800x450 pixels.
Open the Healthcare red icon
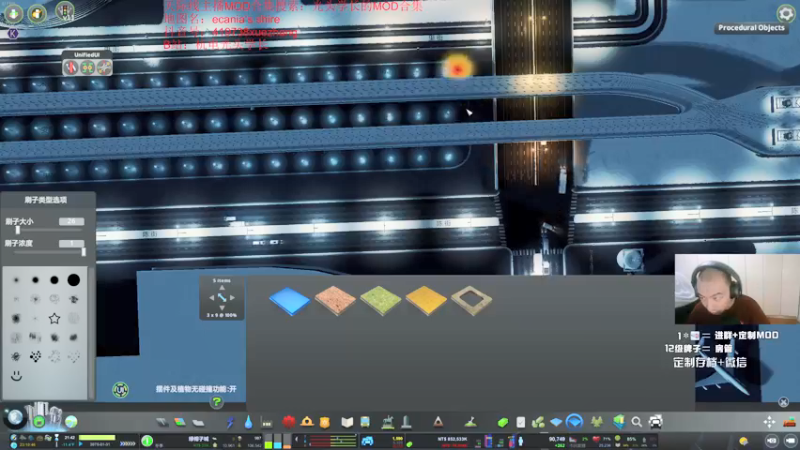tap(289, 421)
